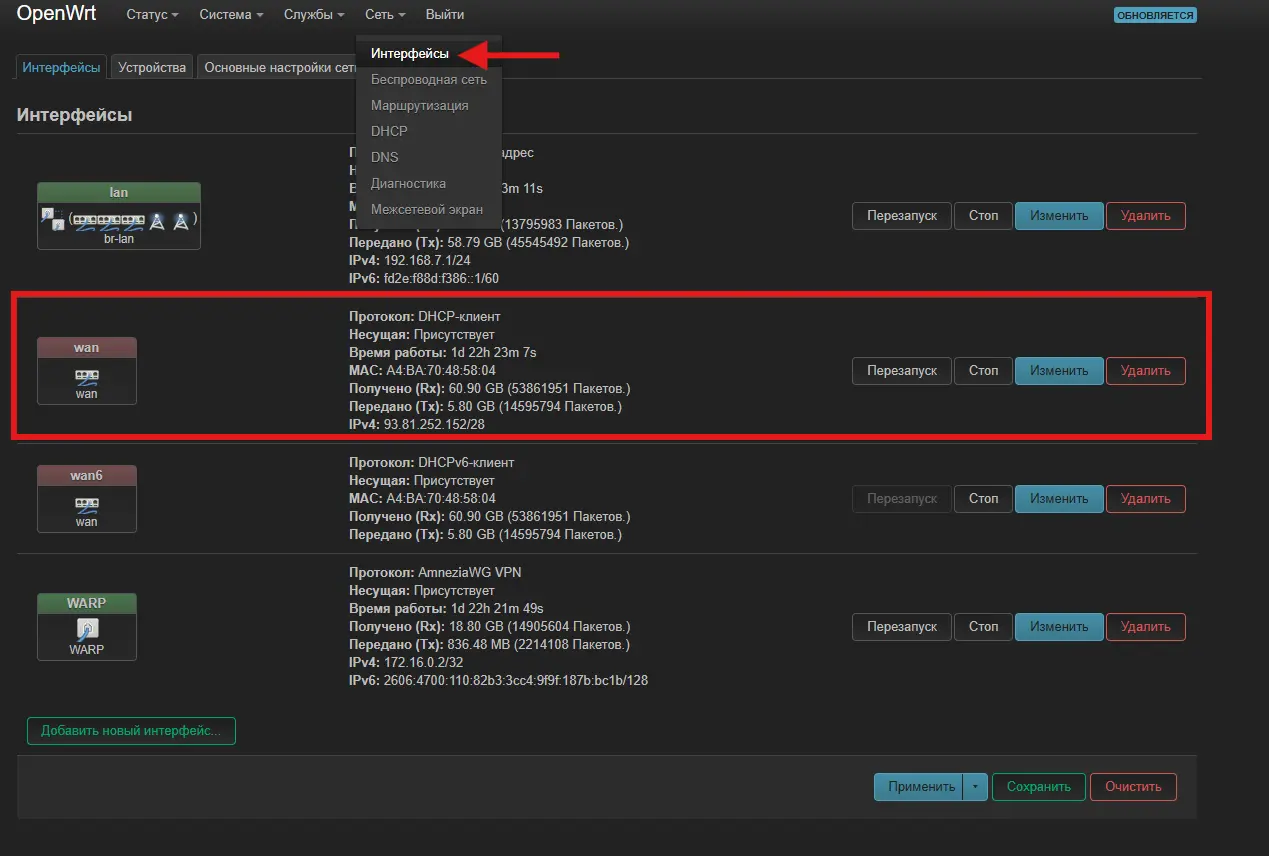Restart the wan DHCP-клиент interface
The width and height of the screenshot is (1269, 856).
tap(902, 371)
